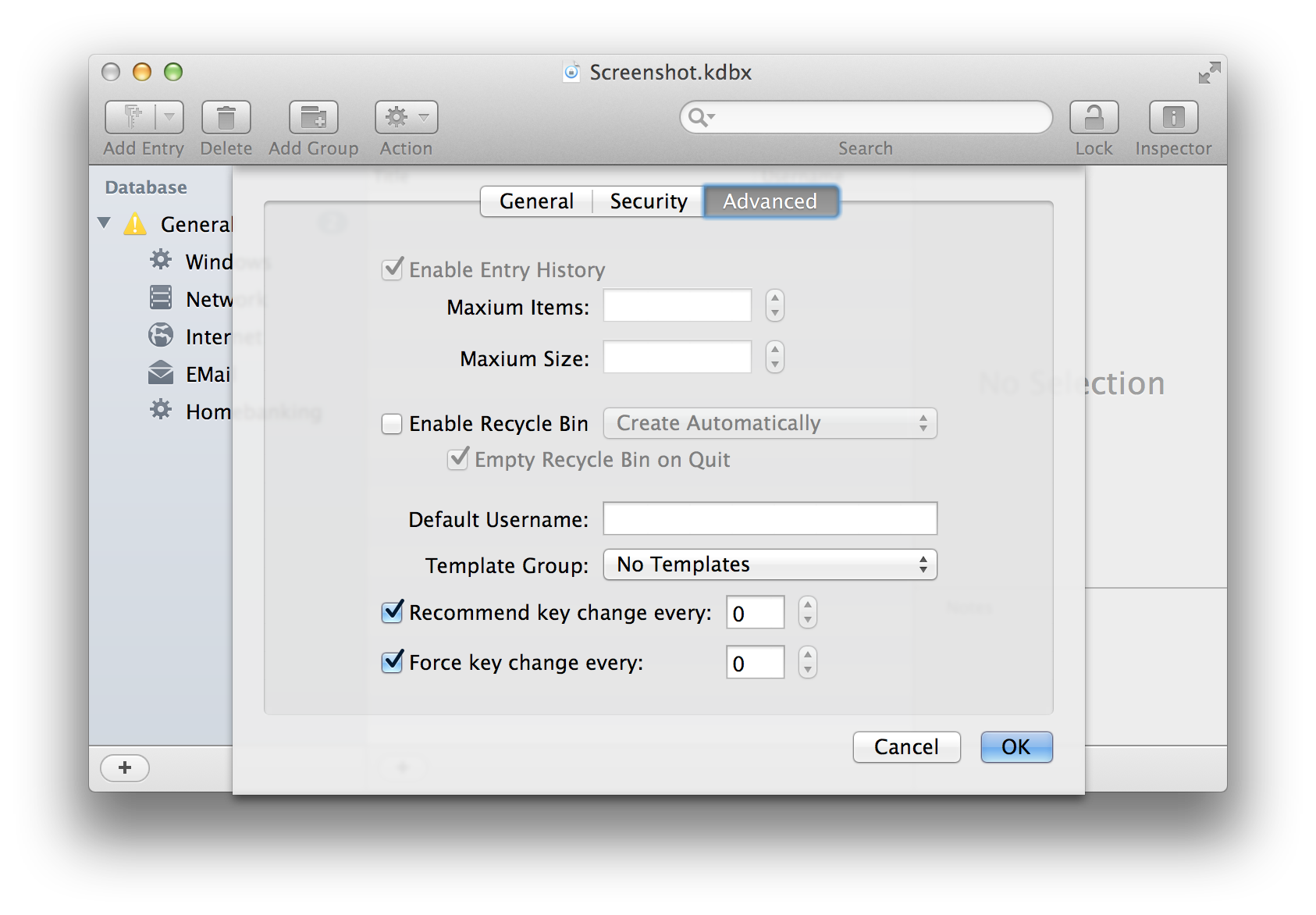
Task: Click the Add Group folder icon
Action: (x=314, y=117)
